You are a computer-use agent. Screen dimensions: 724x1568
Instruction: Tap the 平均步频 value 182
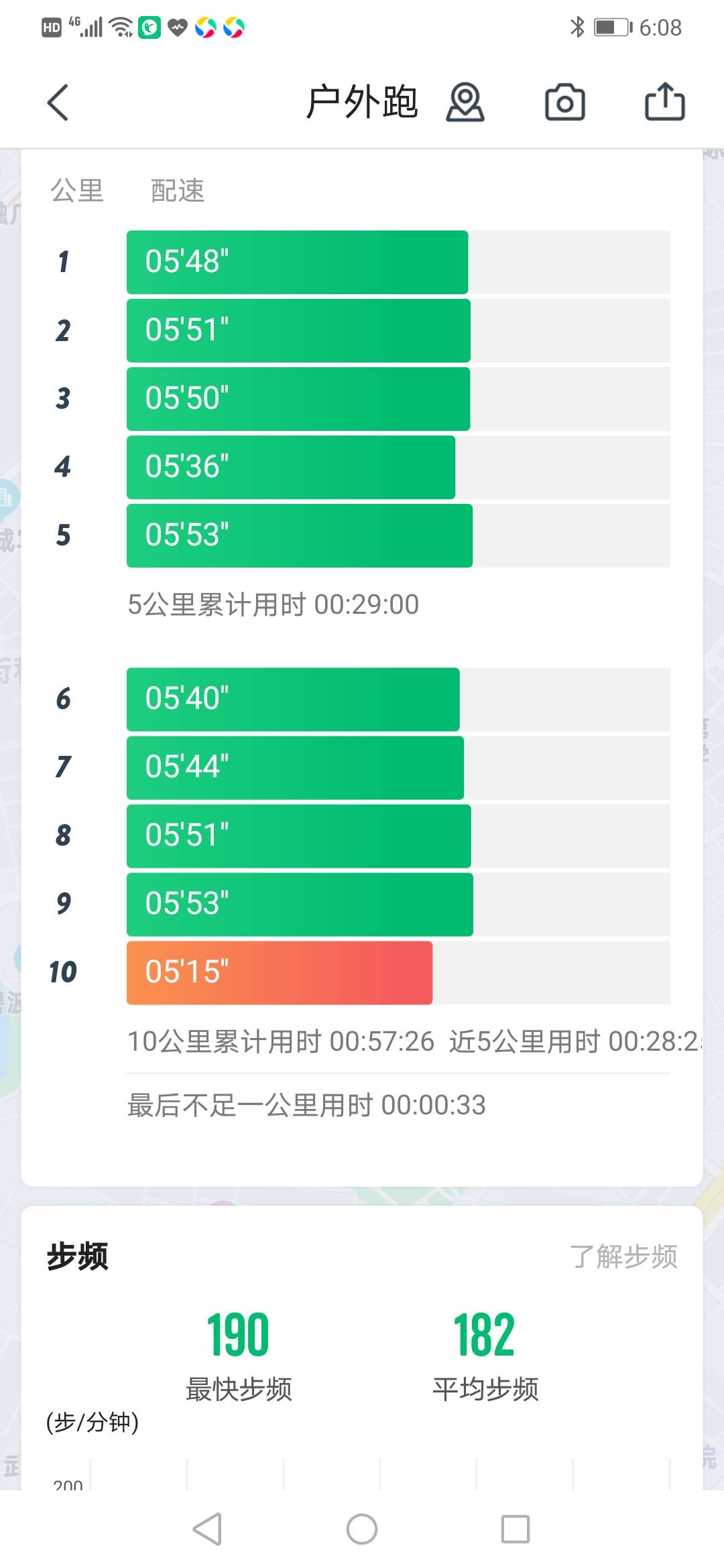(x=484, y=1335)
